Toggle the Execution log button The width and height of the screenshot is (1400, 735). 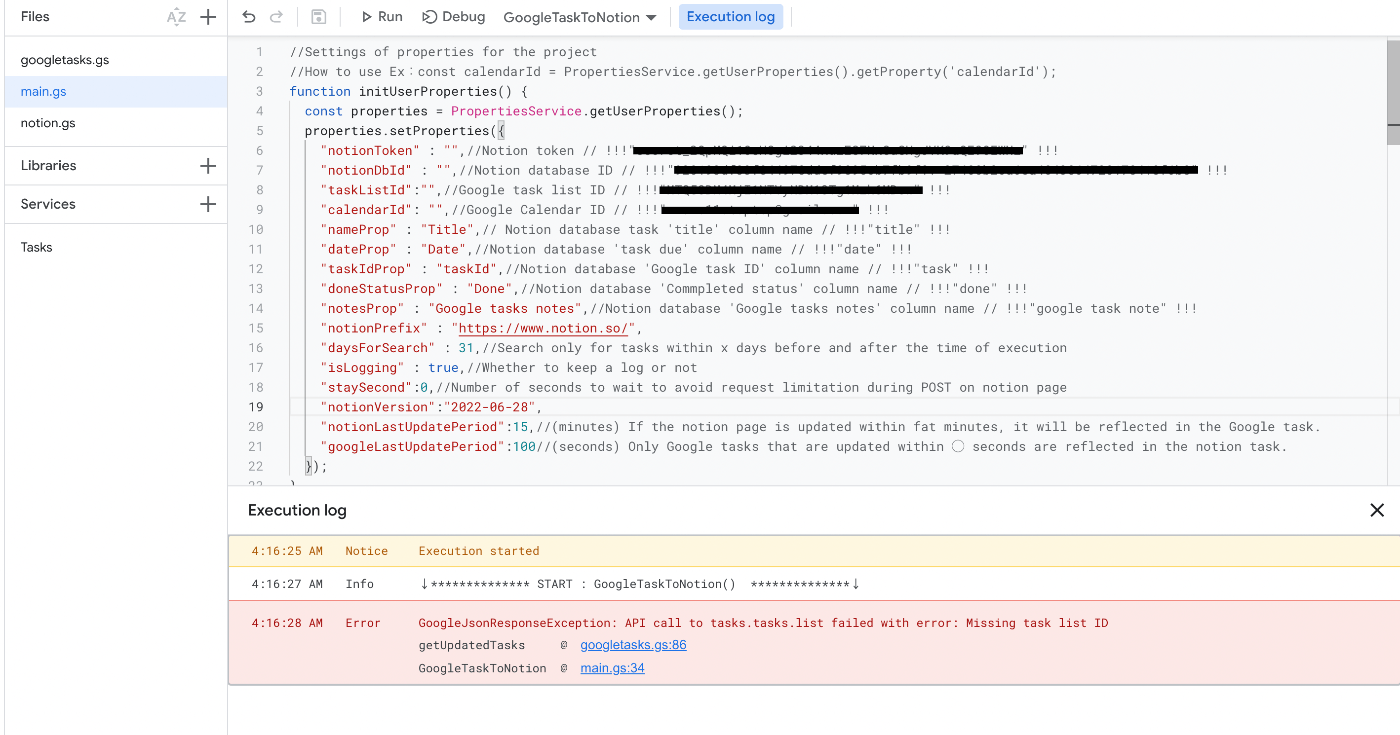click(x=731, y=17)
